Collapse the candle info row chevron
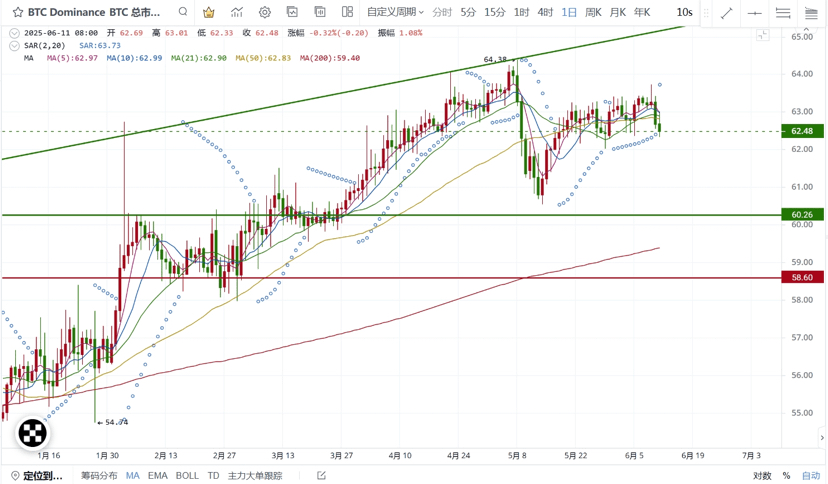 tap(14, 33)
